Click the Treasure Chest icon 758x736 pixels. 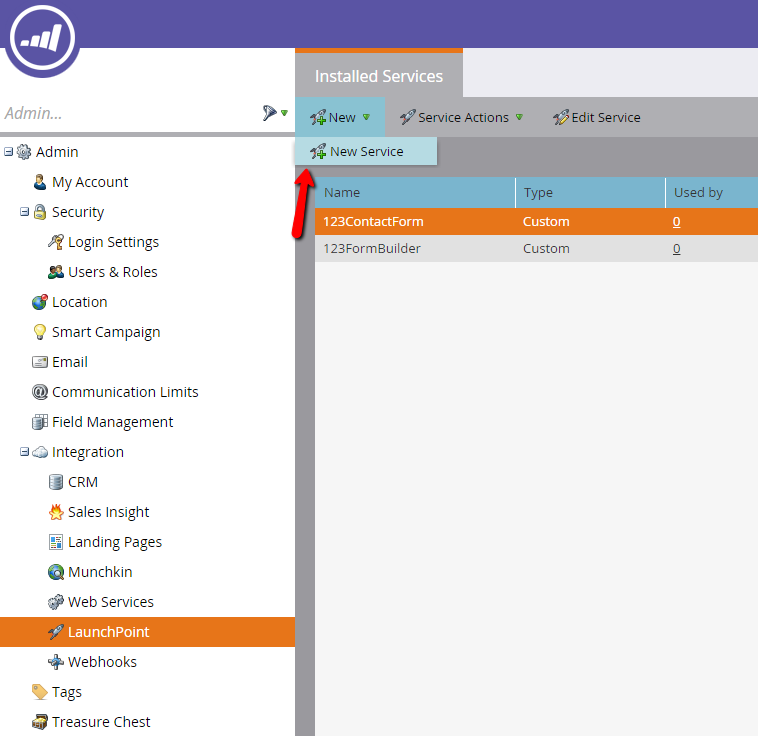pyautogui.click(x=40, y=722)
